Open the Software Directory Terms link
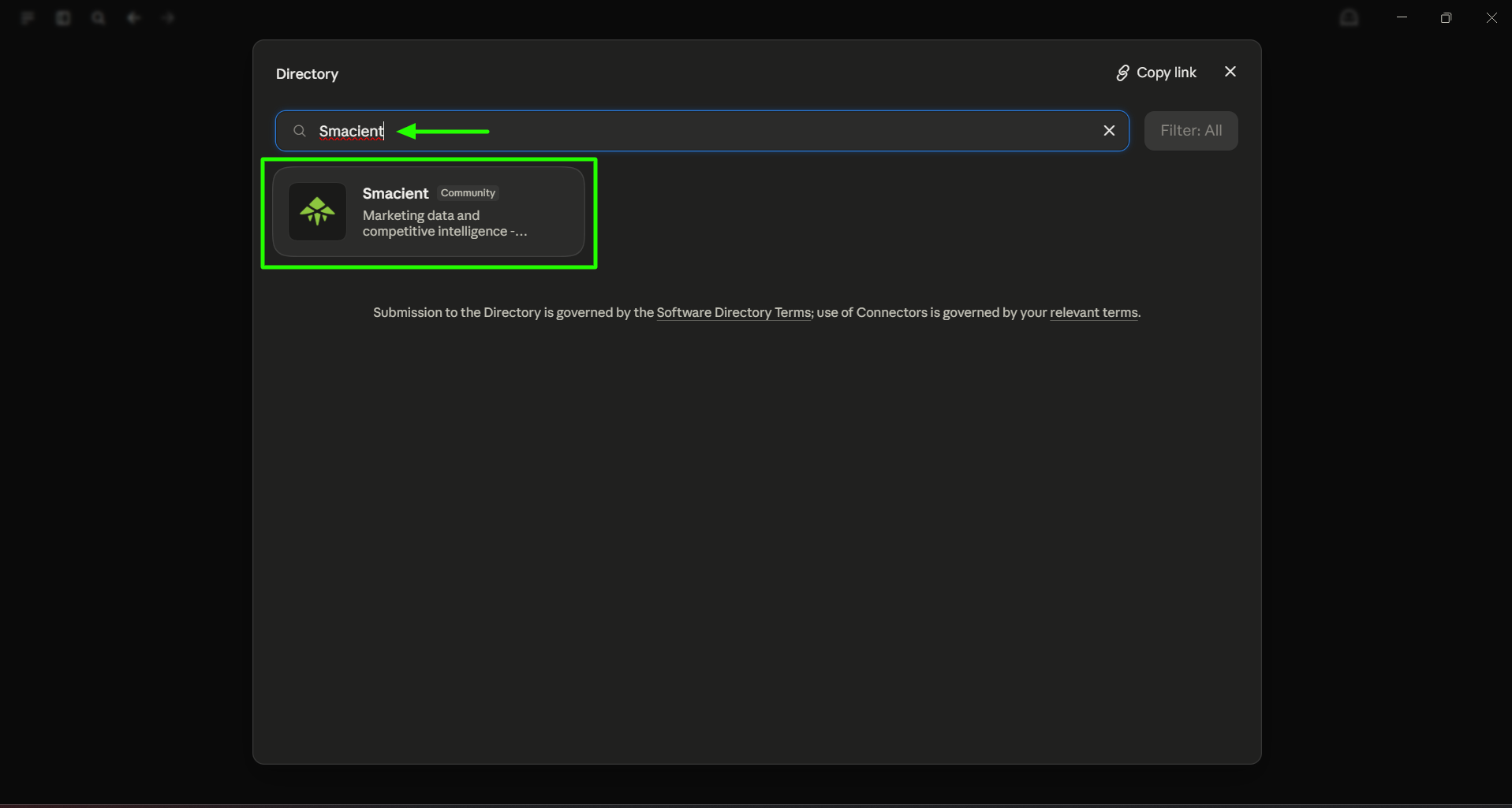This screenshot has width=1512, height=808. pos(734,313)
